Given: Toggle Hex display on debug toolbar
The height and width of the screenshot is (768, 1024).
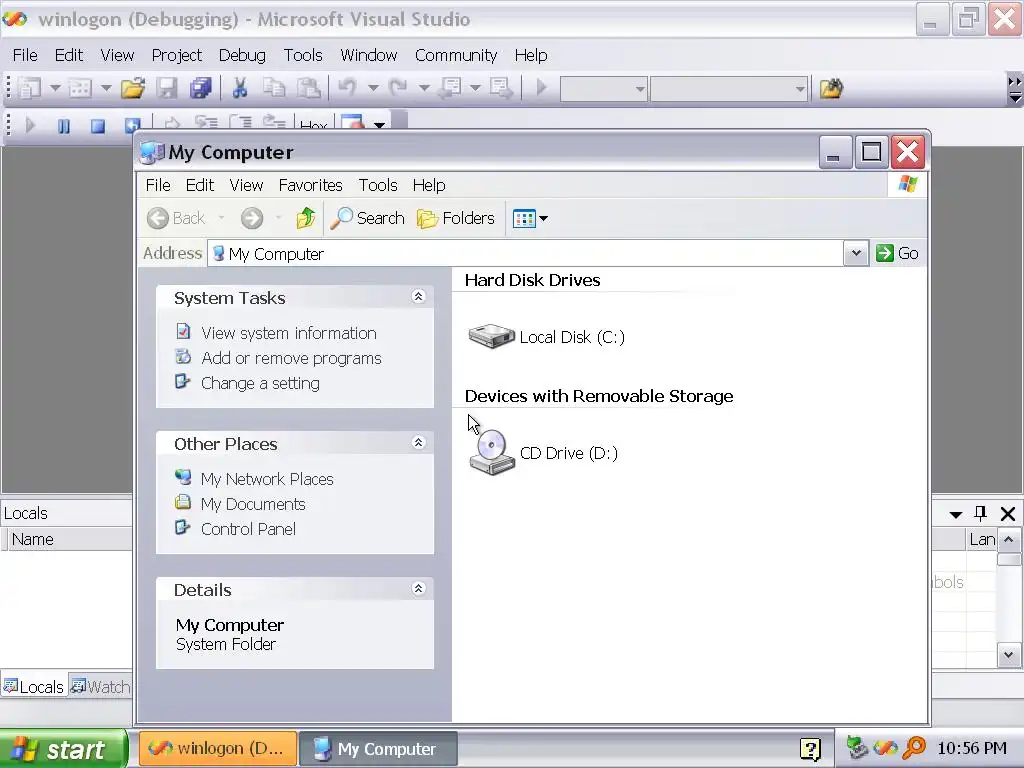Looking at the screenshot, I should tap(313, 125).
